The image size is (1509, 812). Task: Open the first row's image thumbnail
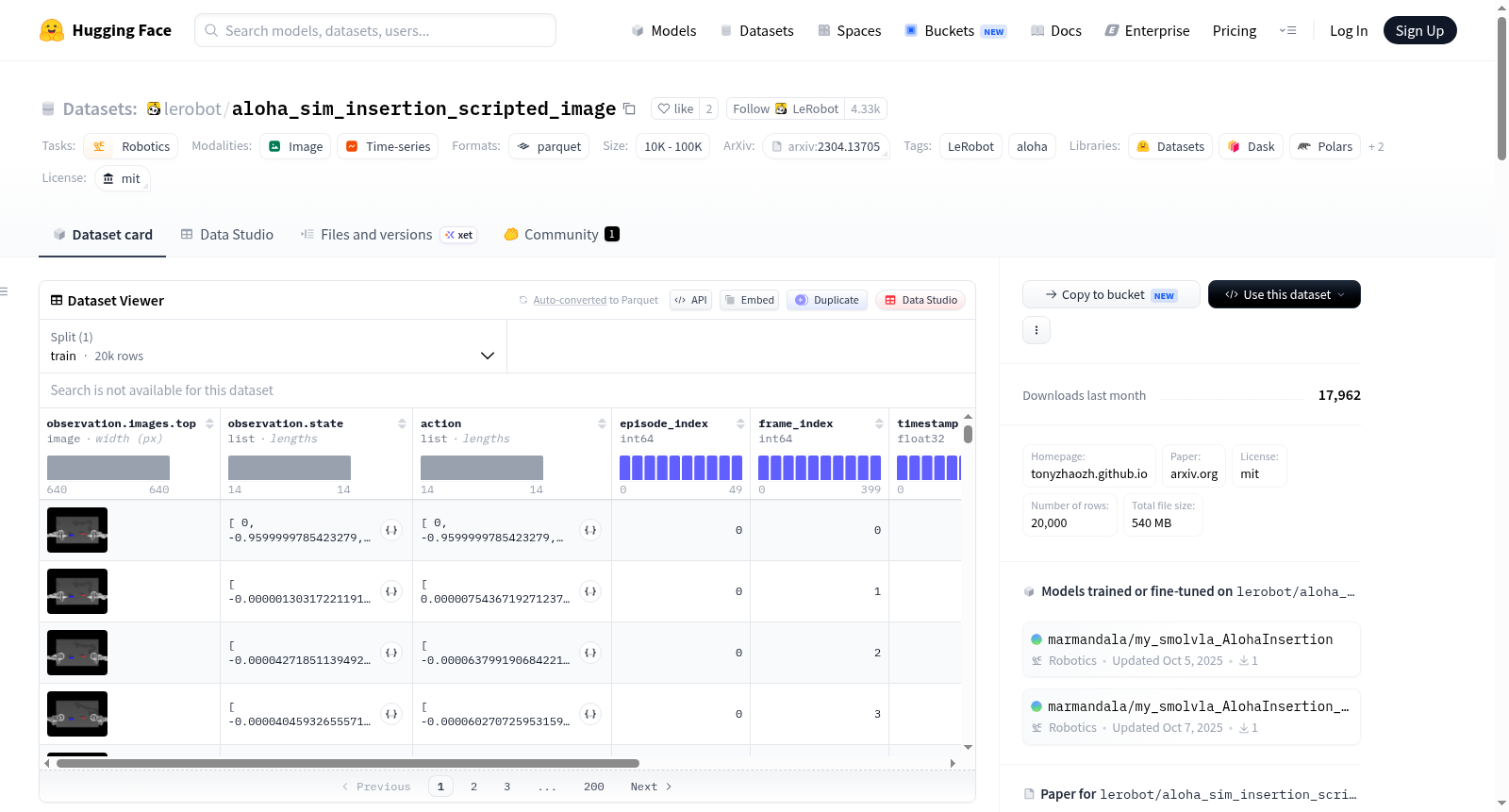(77, 530)
